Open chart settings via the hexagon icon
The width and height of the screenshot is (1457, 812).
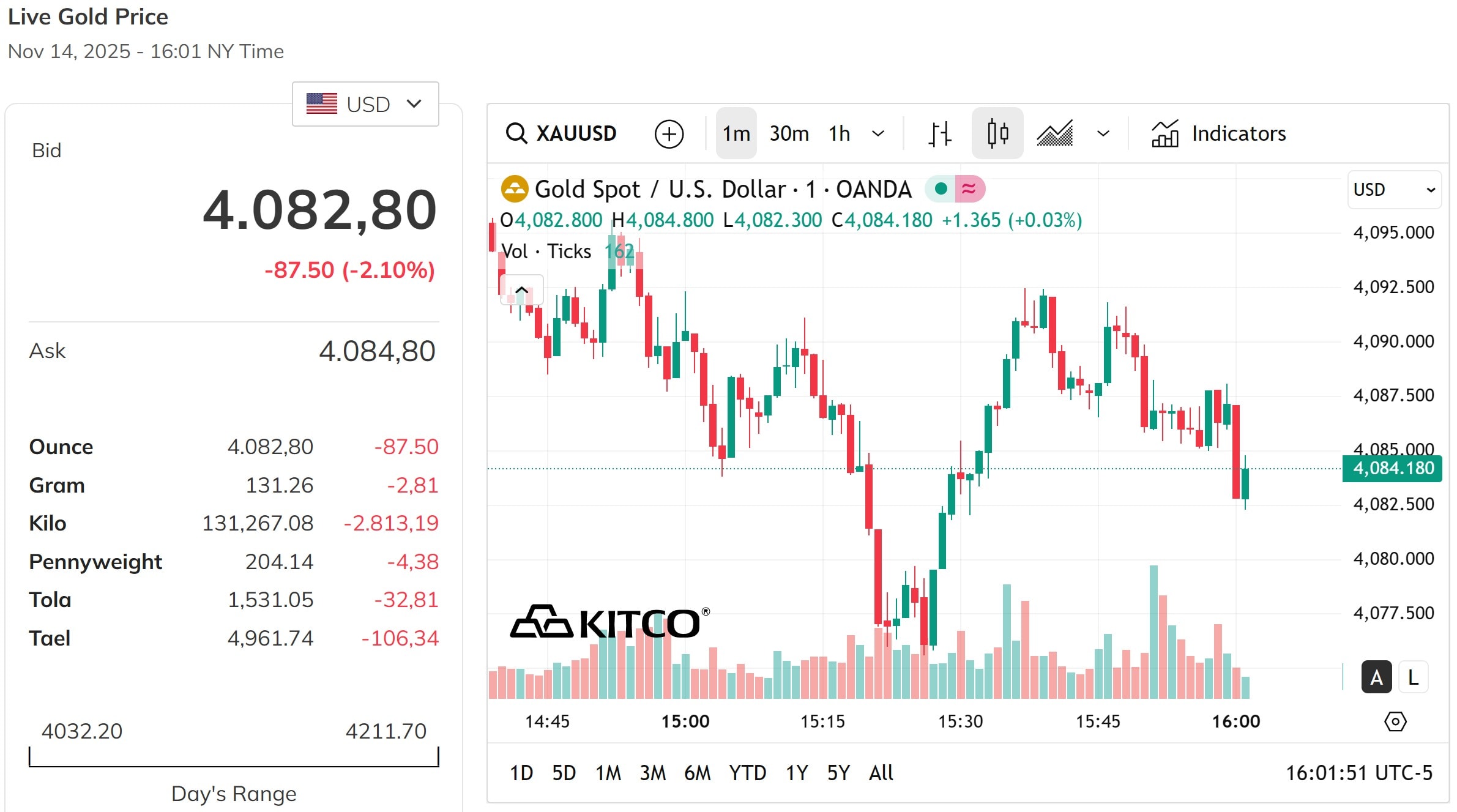click(1395, 721)
